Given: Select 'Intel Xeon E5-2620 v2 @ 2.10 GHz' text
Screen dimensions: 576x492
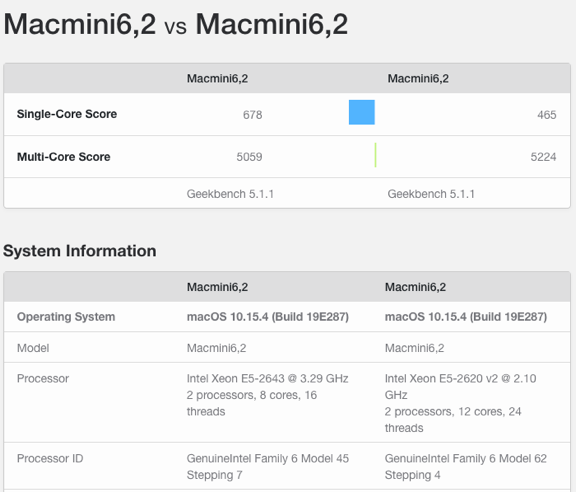Looking at the screenshot, I should [461, 387].
